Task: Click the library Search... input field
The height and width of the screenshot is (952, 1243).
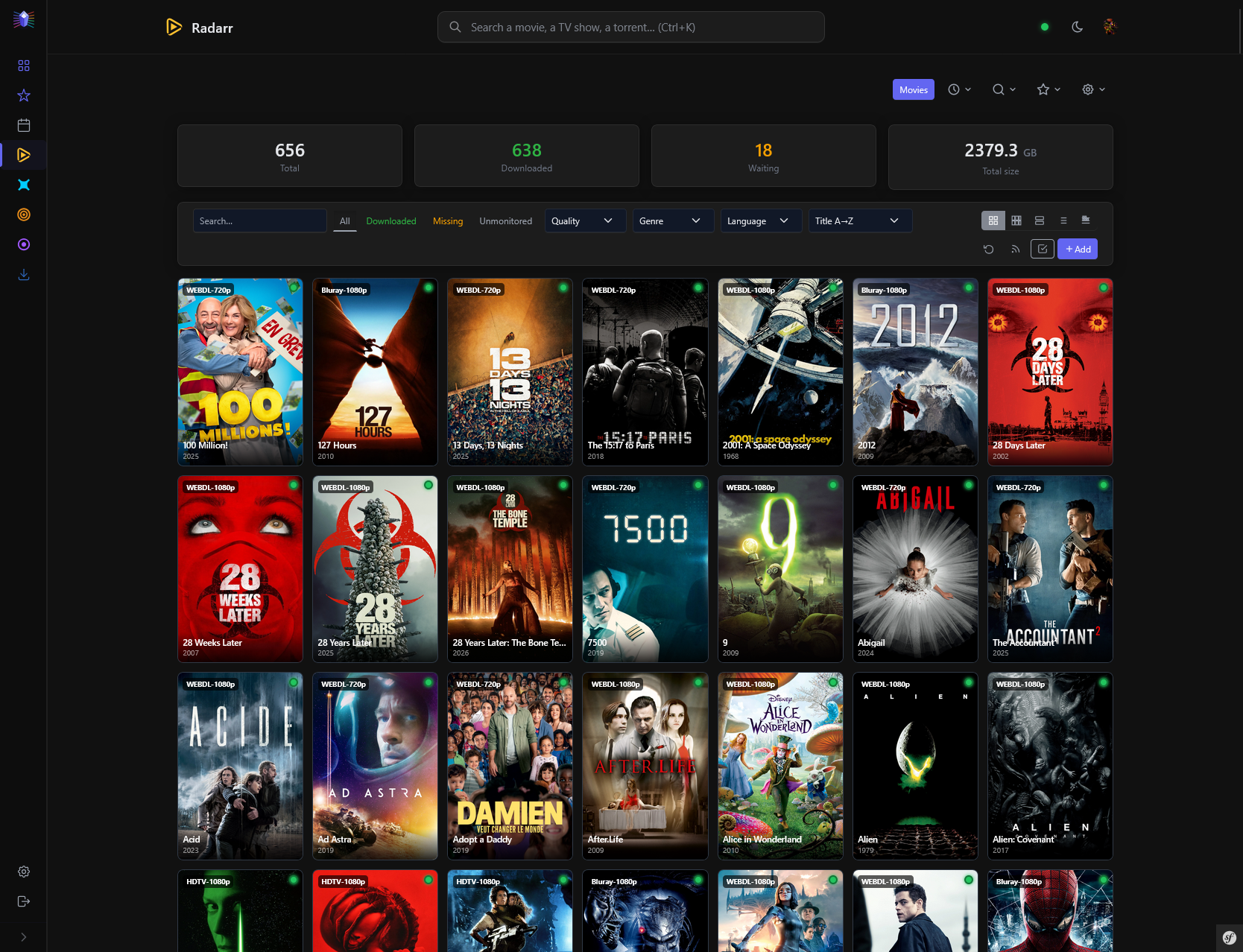Action: point(259,220)
